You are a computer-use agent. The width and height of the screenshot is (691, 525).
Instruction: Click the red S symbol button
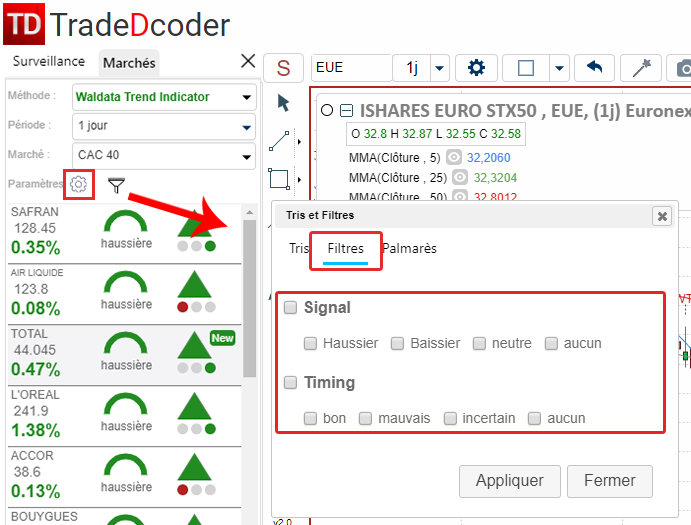click(283, 68)
